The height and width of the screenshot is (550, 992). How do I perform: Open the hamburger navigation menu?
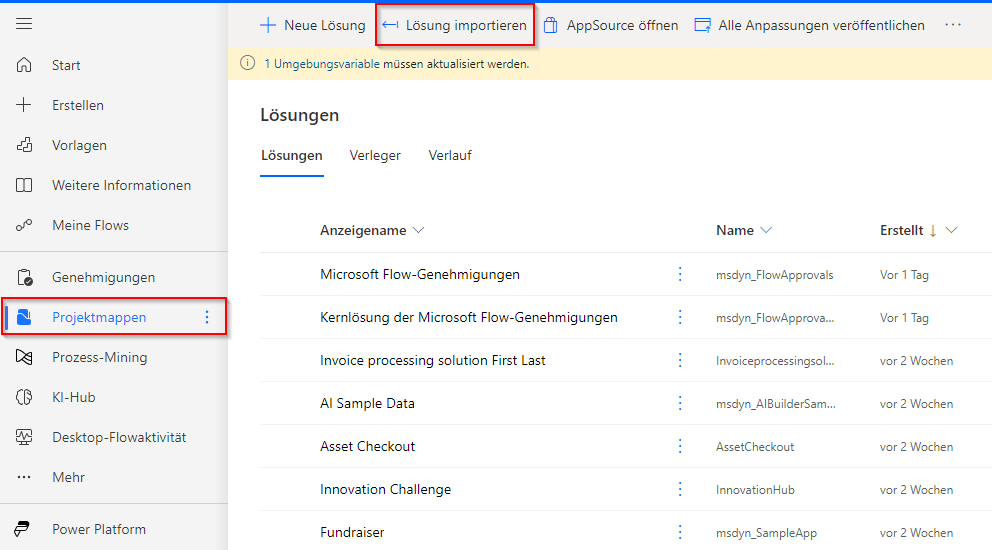pyautogui.click(x=24, y=24)
